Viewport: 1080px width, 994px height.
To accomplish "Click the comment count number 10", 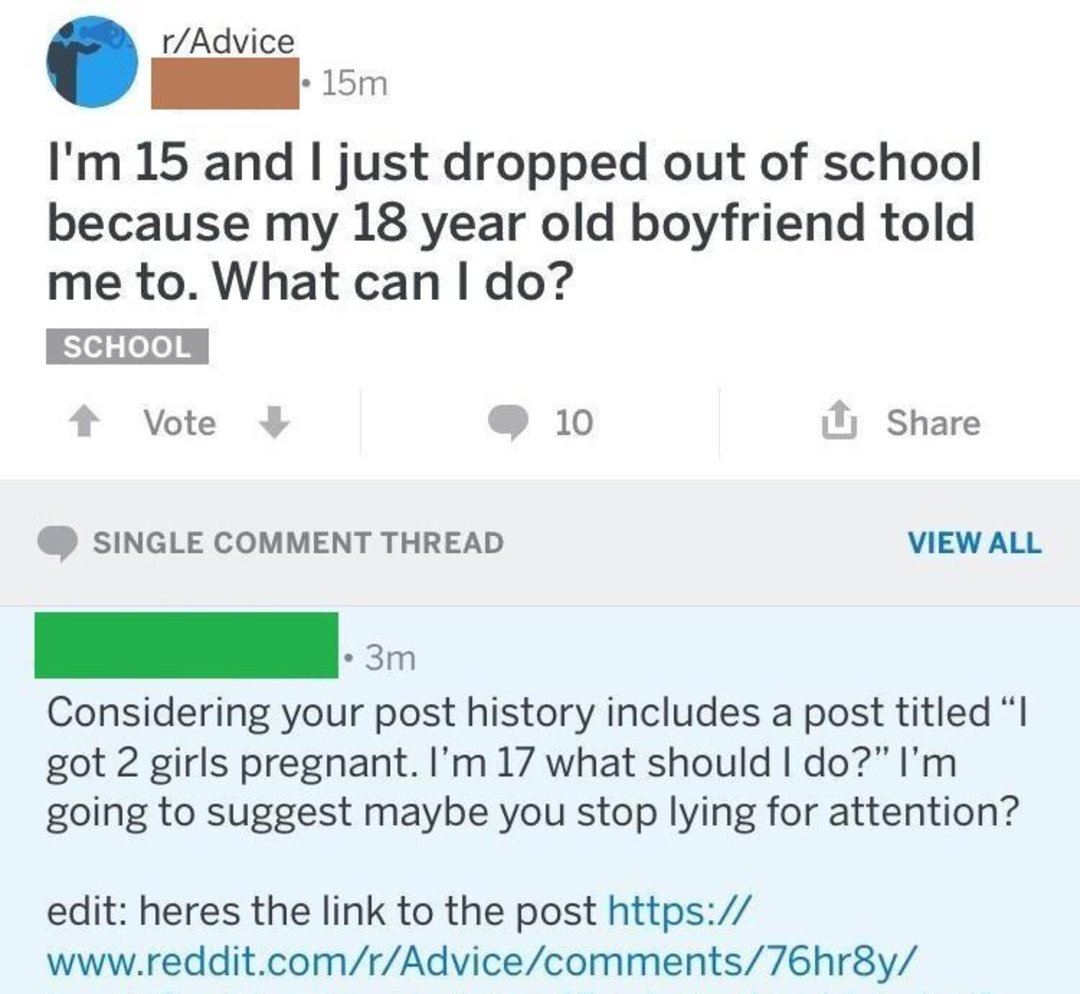I will pos(574,424).
